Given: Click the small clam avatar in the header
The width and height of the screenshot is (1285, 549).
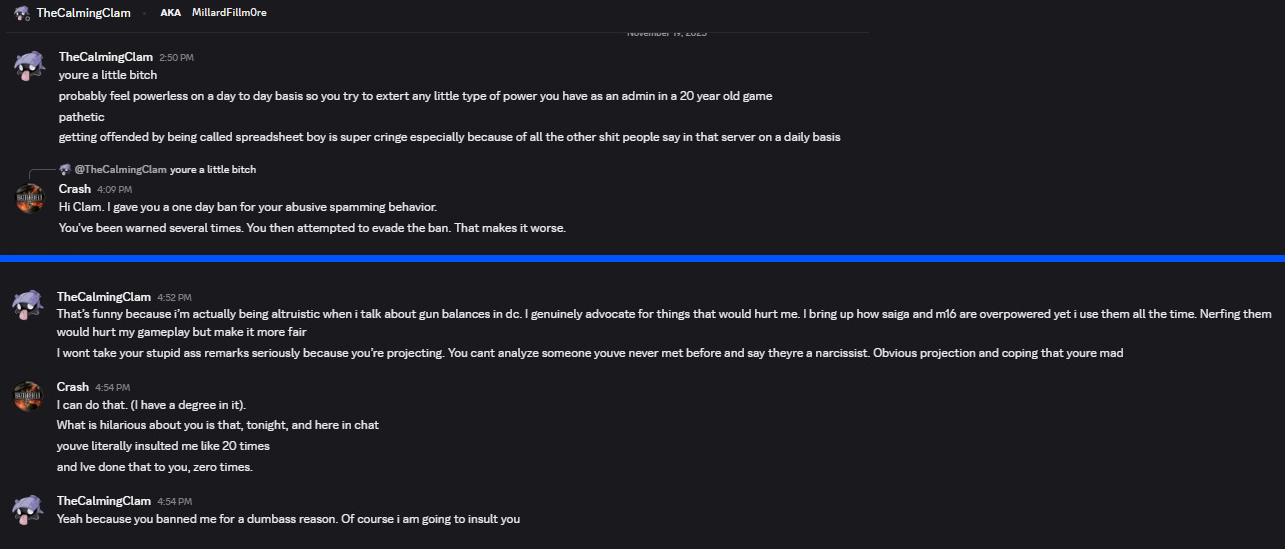Looking at the screenshot, I should [x=22, y=13].
